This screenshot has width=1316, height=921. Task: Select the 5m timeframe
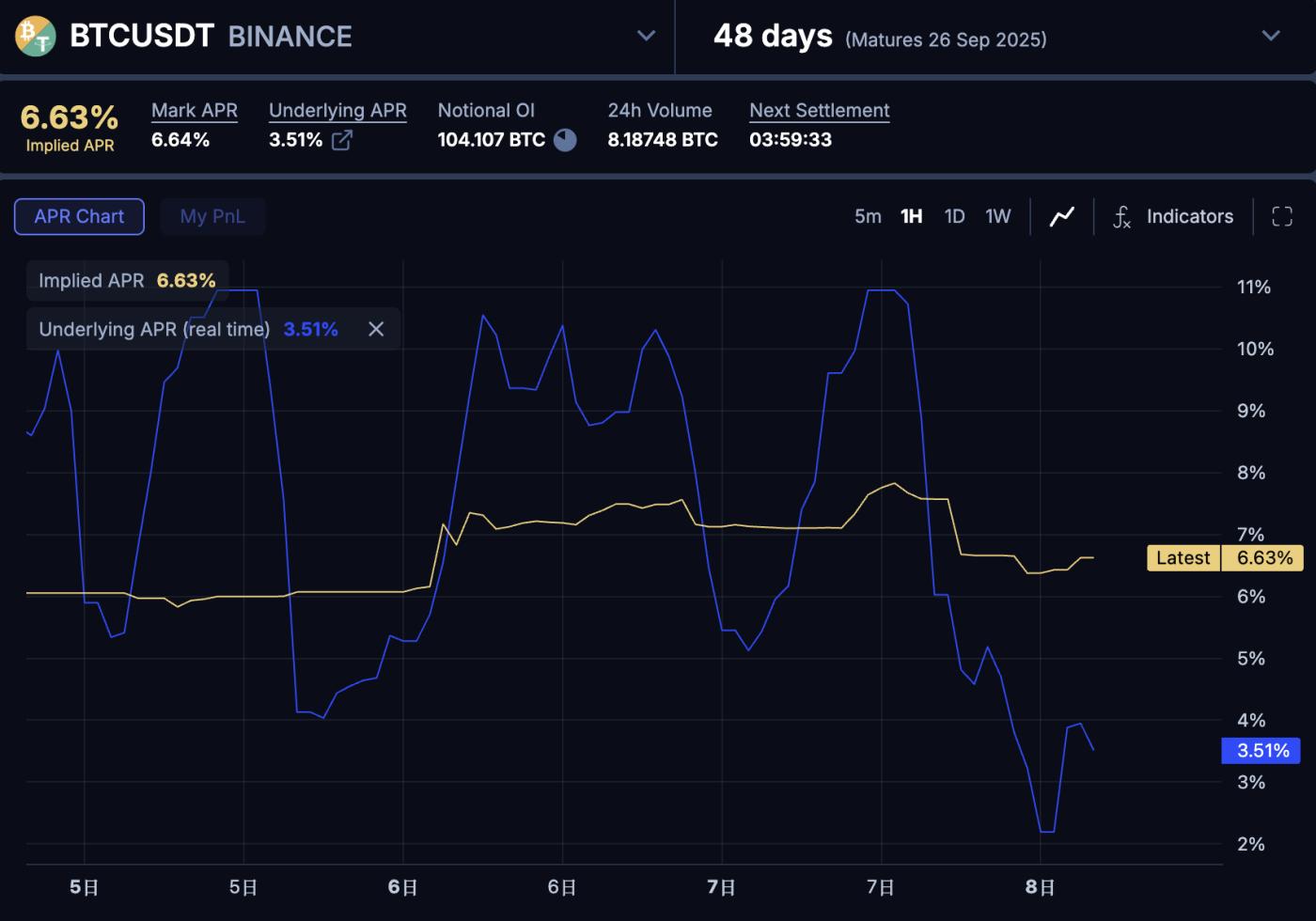pyautogui.click(x=867, y=217)
